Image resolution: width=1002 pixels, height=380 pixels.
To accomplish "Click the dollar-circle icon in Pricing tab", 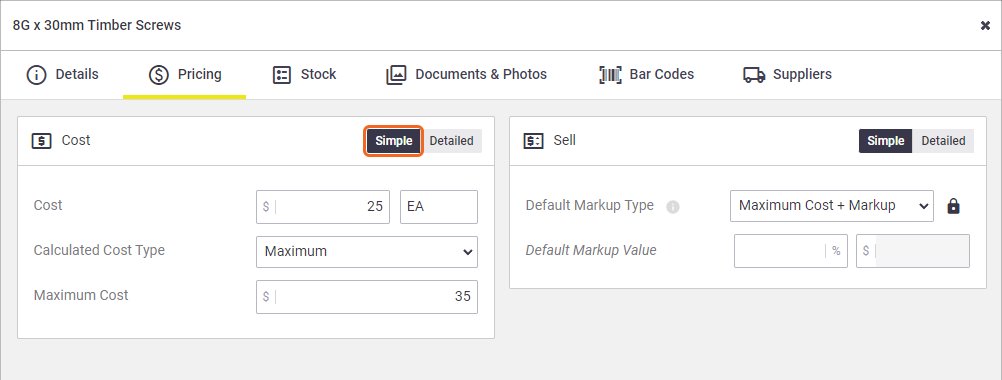I will tap(158, 75).
